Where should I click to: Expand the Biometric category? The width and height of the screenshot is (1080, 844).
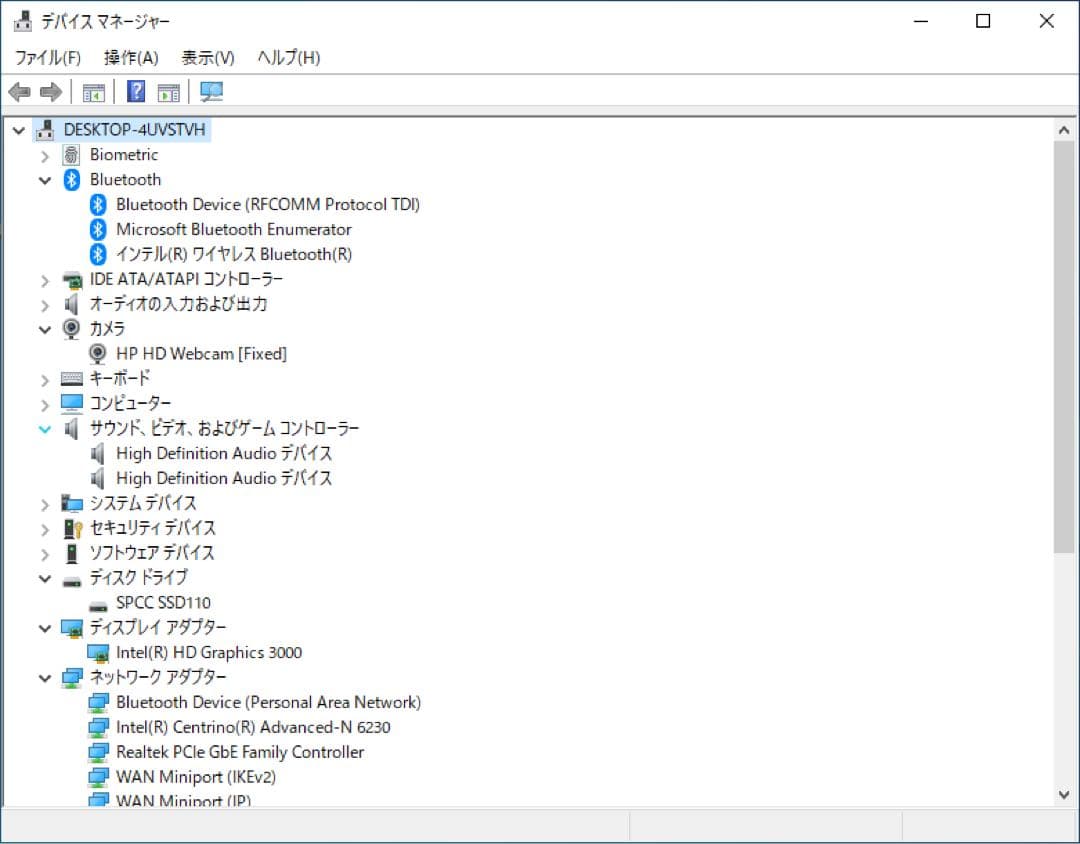pyautogui.click(x=45, y=156)
